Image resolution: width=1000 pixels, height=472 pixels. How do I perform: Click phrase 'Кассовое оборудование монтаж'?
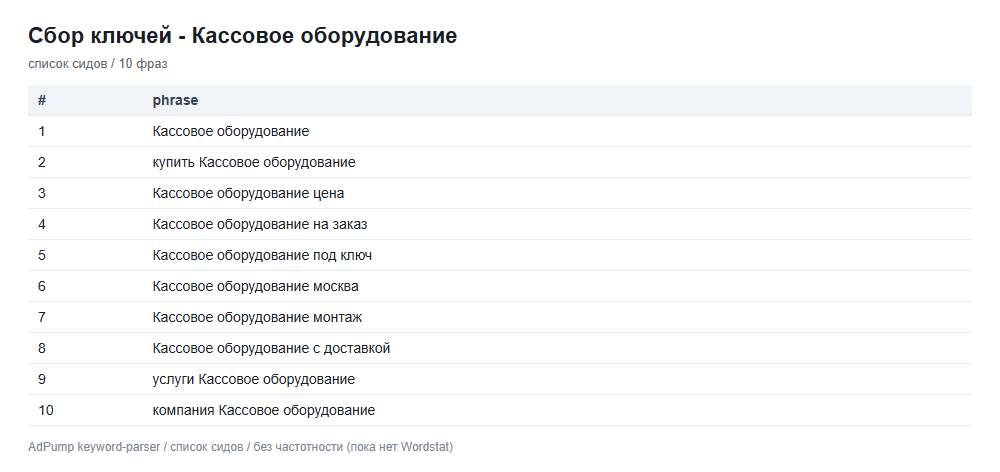pyautogui.click(x=258, y=318)
